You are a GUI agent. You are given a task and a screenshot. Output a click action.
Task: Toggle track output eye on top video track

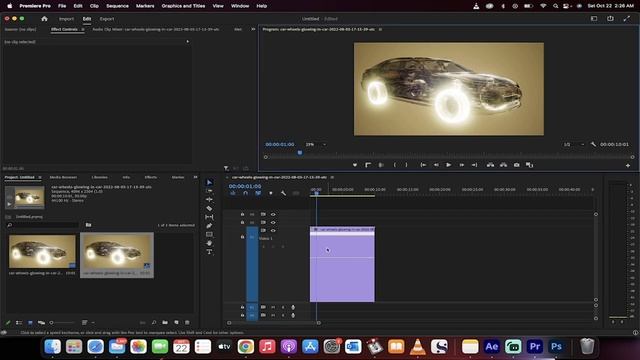[273, 214]
